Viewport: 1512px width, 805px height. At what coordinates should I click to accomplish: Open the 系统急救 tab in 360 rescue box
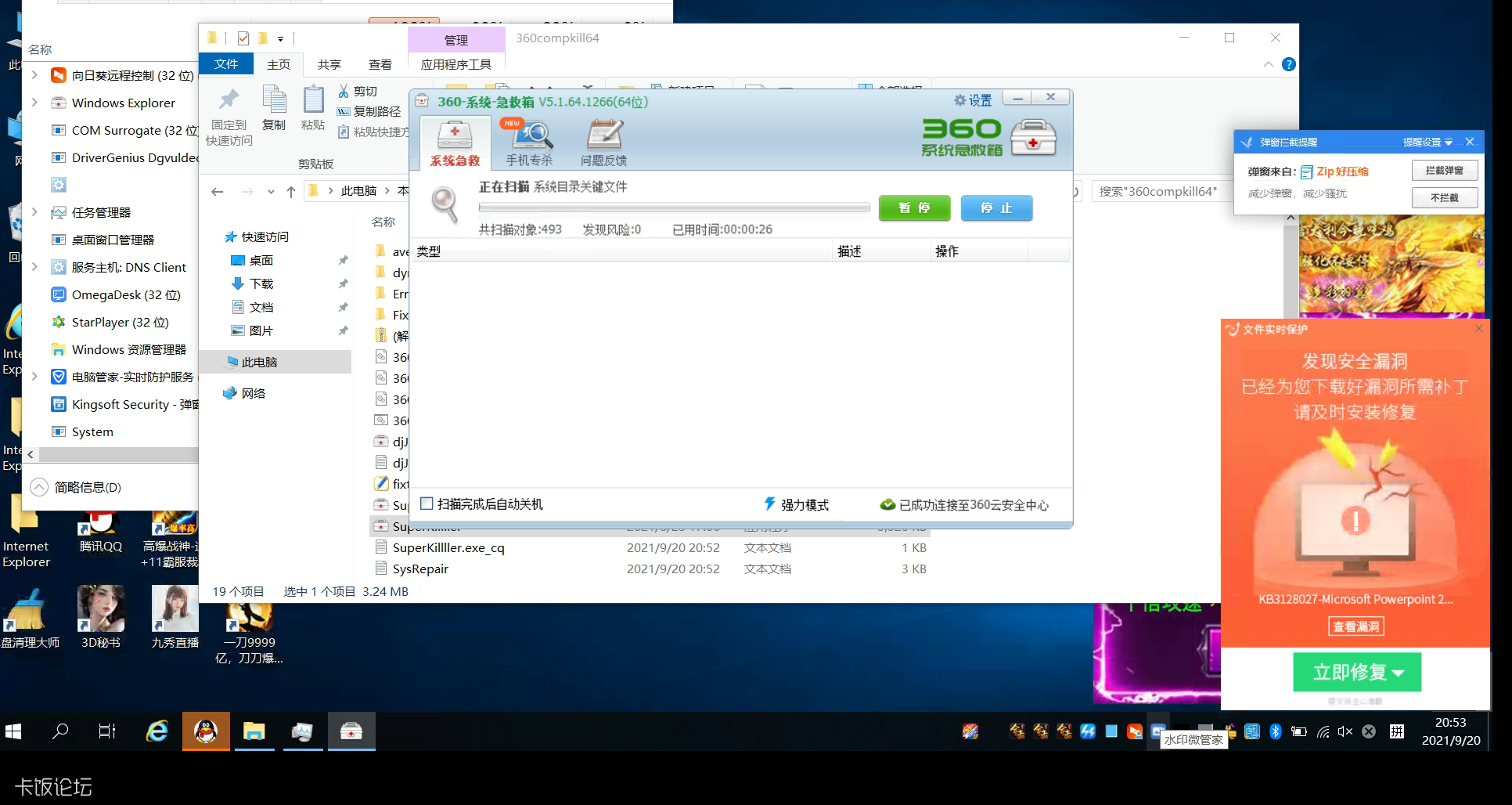[455, 143]
